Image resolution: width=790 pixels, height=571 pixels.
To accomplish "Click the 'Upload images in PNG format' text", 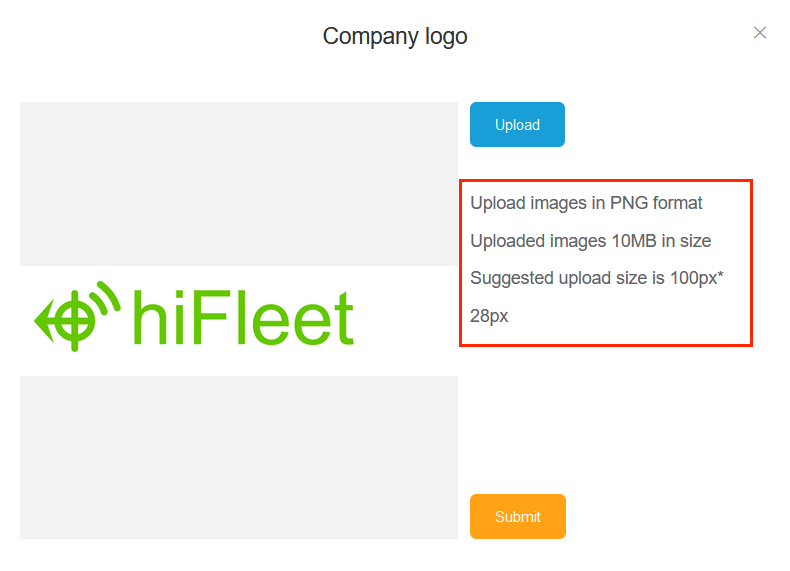I will tap(586, 203).
